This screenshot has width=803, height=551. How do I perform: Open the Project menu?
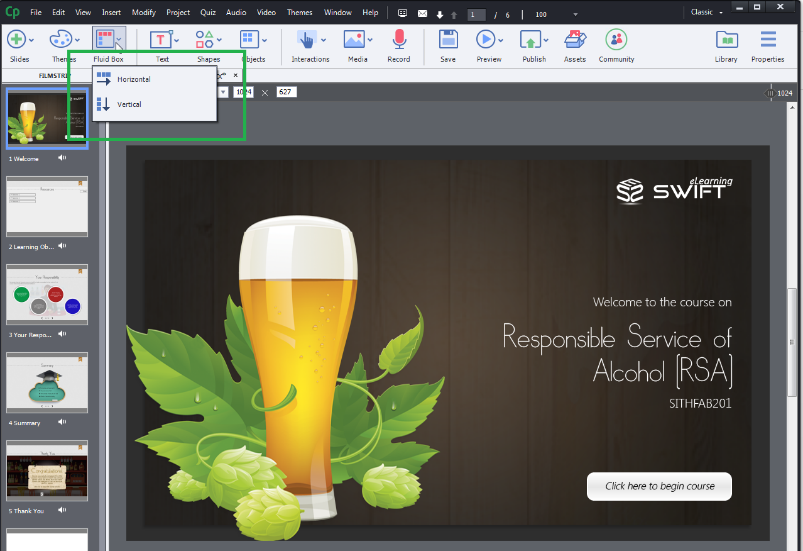(178, 12)
